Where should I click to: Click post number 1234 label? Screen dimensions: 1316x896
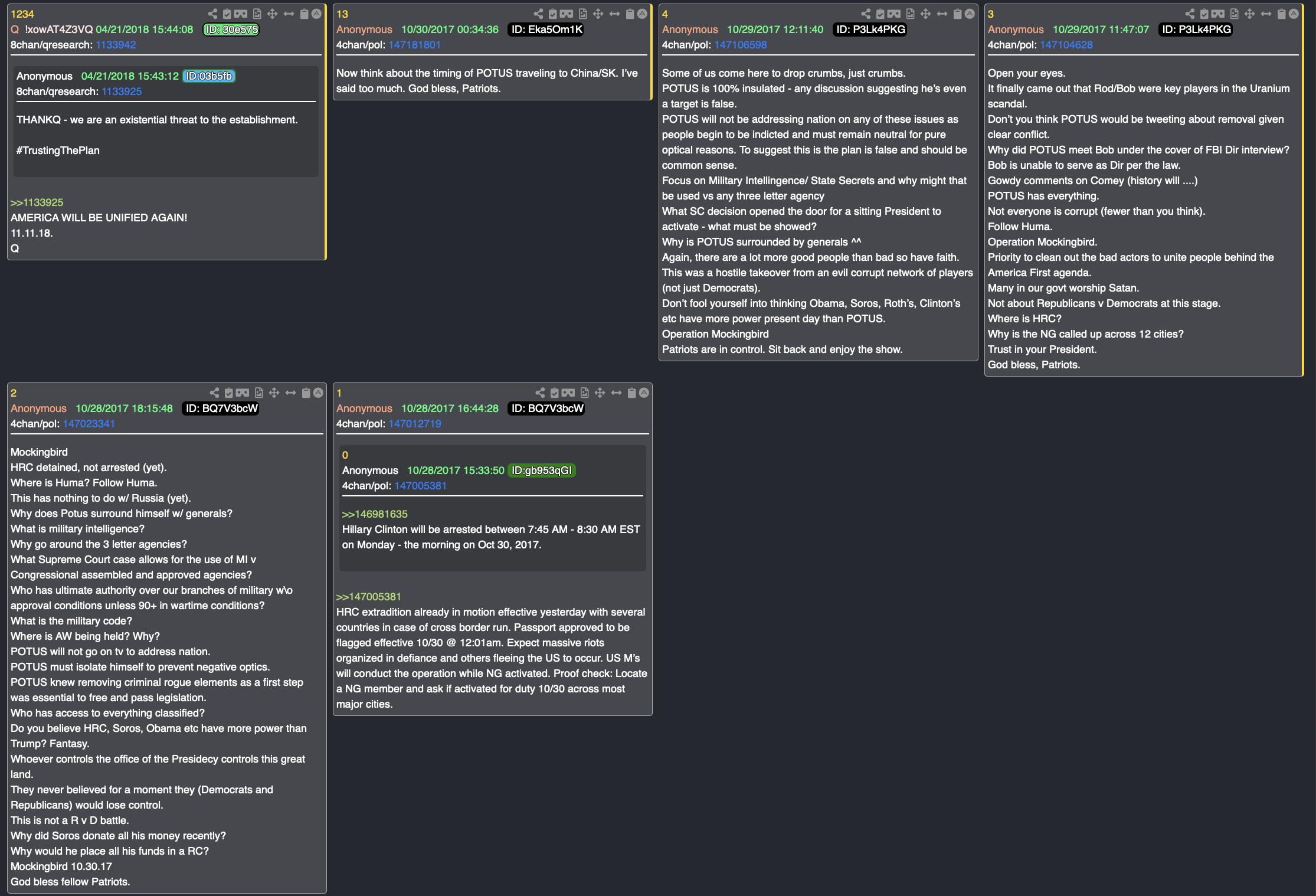pos(22,14)
